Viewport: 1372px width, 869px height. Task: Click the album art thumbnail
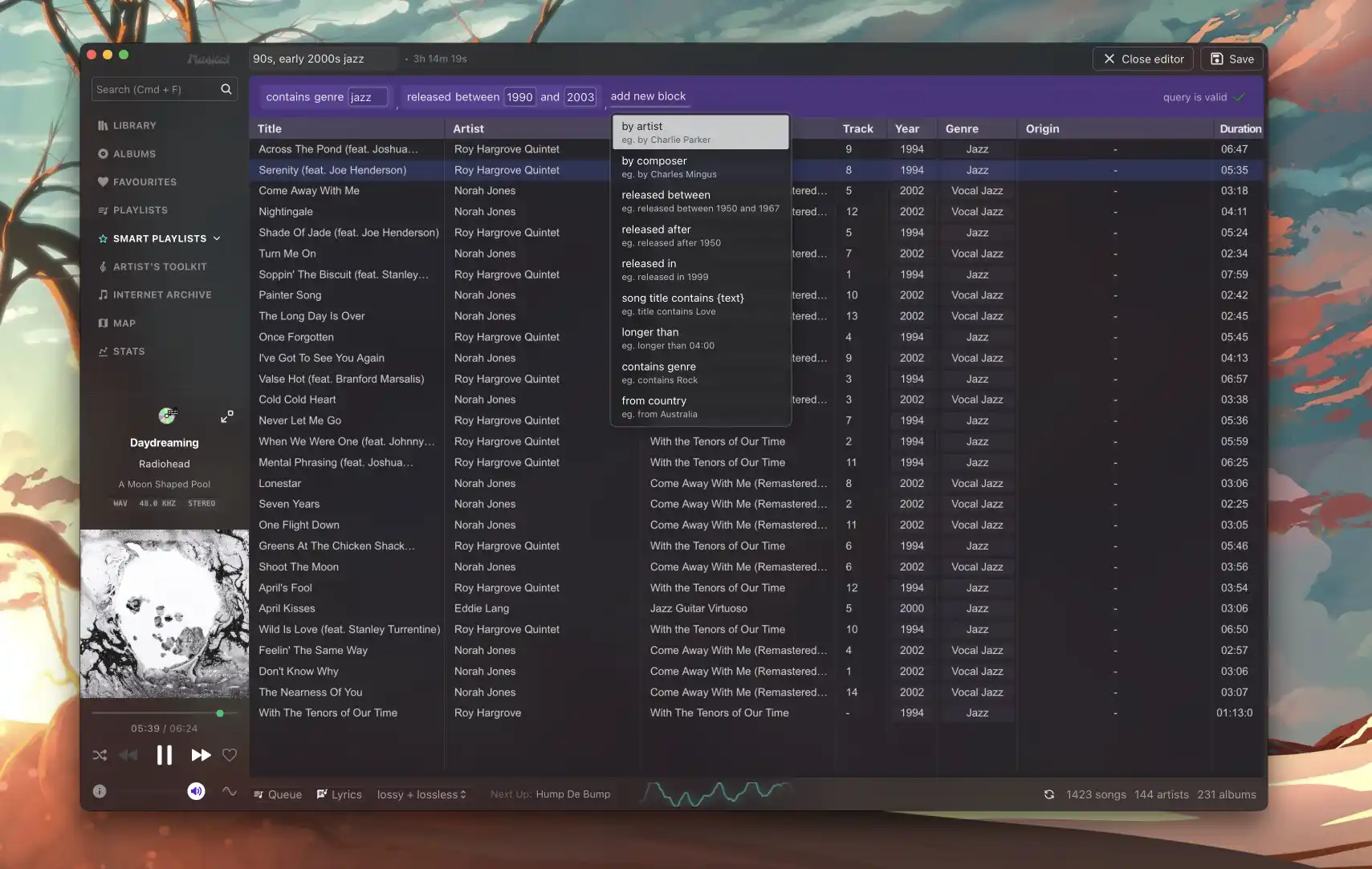click(x=165, y=614)
